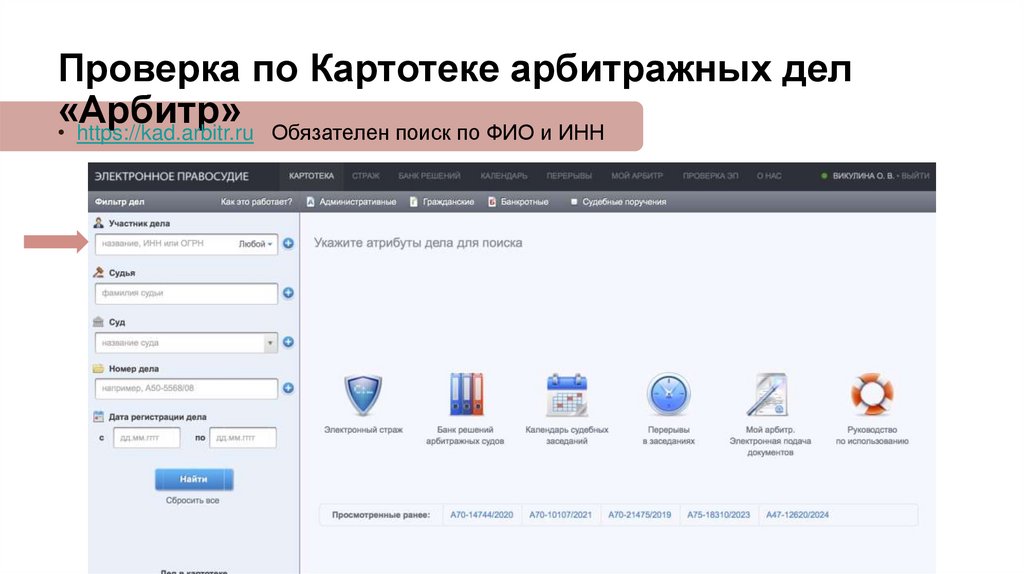Click the Электронное правосудие logo text
The height and width of the screenshot is (574, 1024).
tap(172, 176)
